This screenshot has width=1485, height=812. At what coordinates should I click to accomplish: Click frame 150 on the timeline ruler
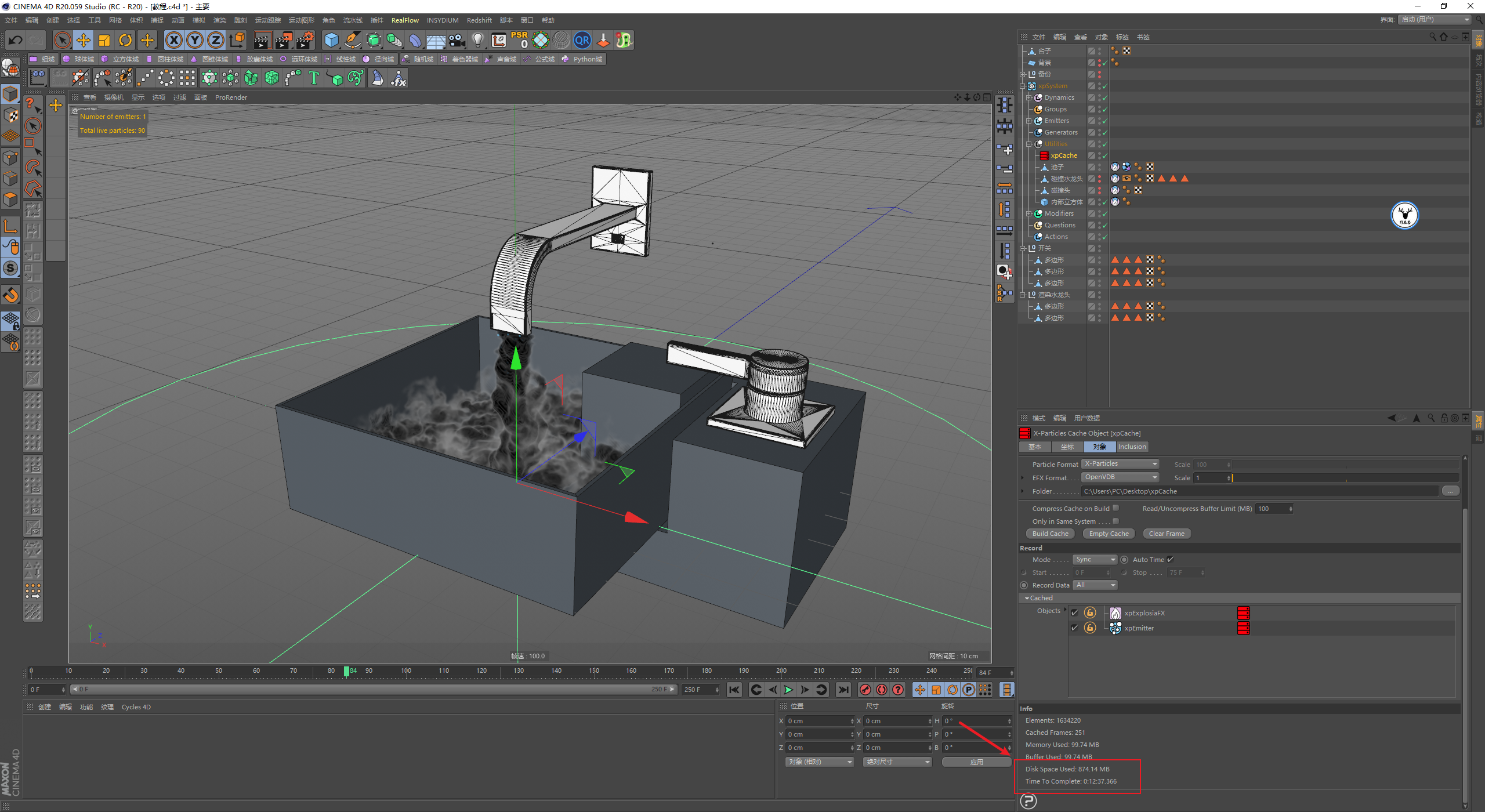tap(594, 671)
